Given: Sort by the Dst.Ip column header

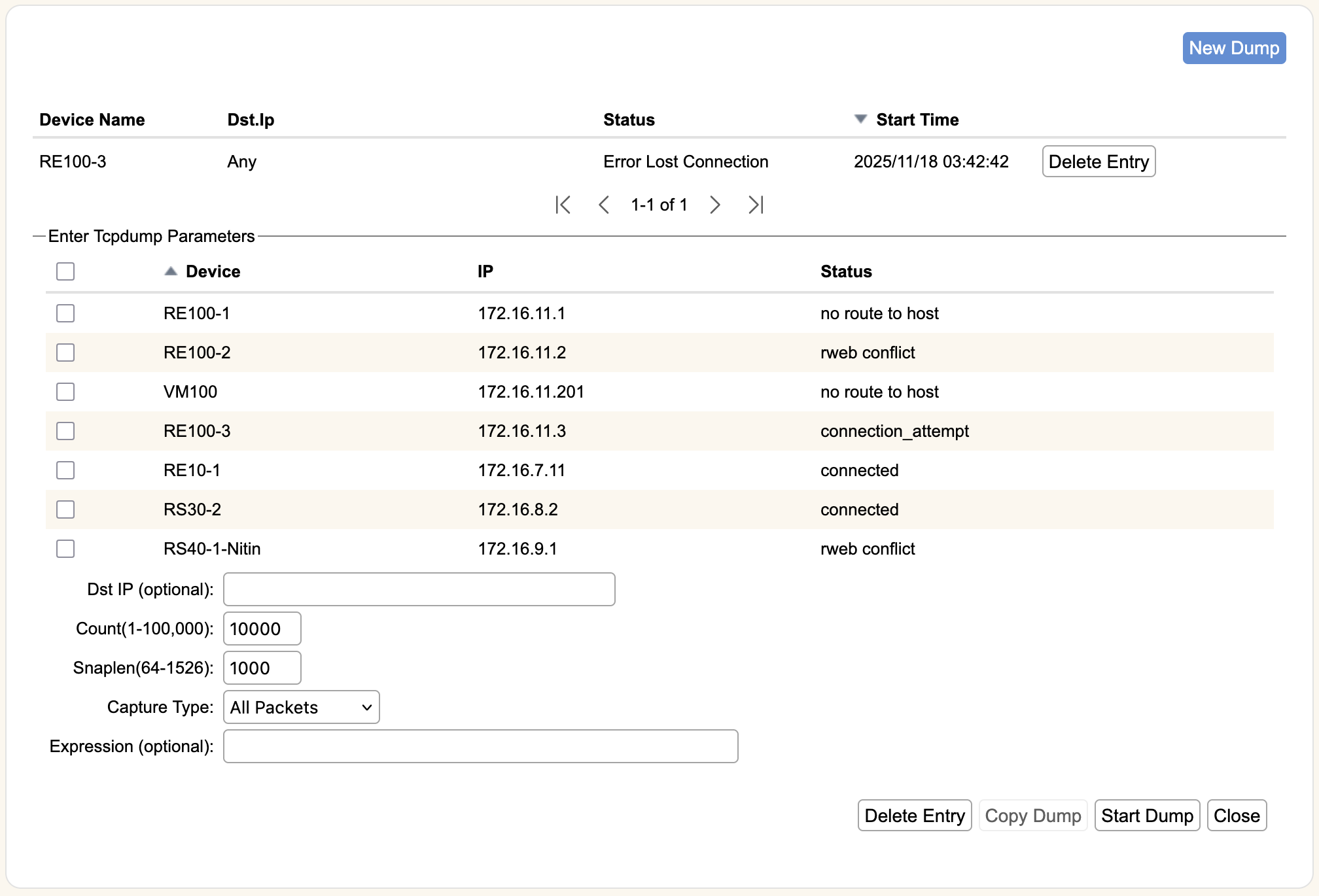Looking at the screenshot, I should coord(251,120).
